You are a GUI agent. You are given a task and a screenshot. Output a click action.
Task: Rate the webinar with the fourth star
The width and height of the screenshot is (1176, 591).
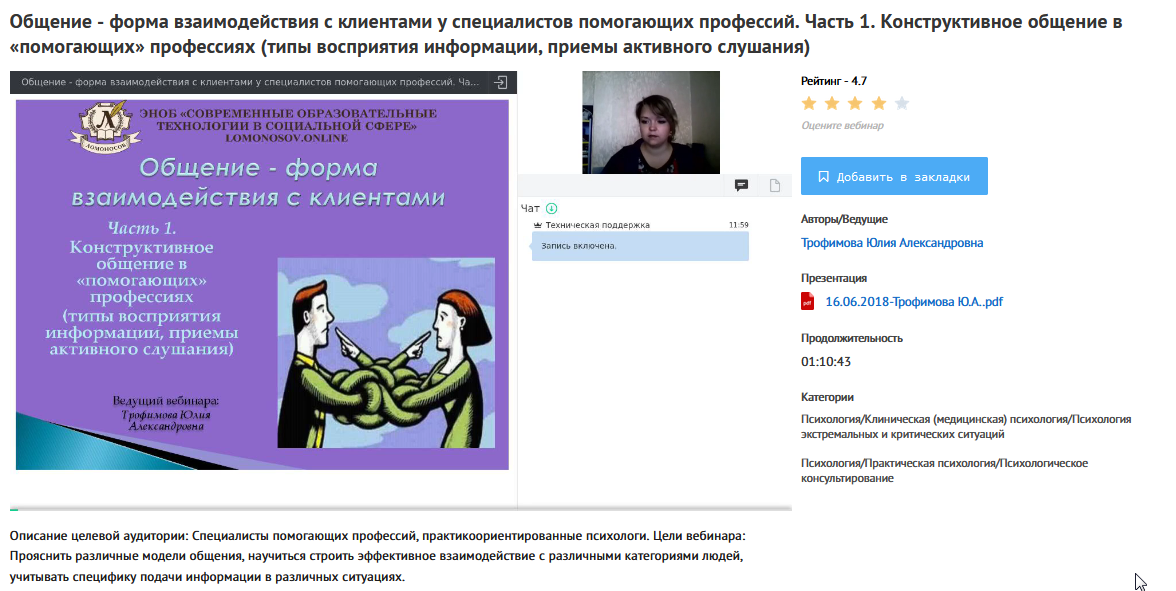click(x=878, y=103)
